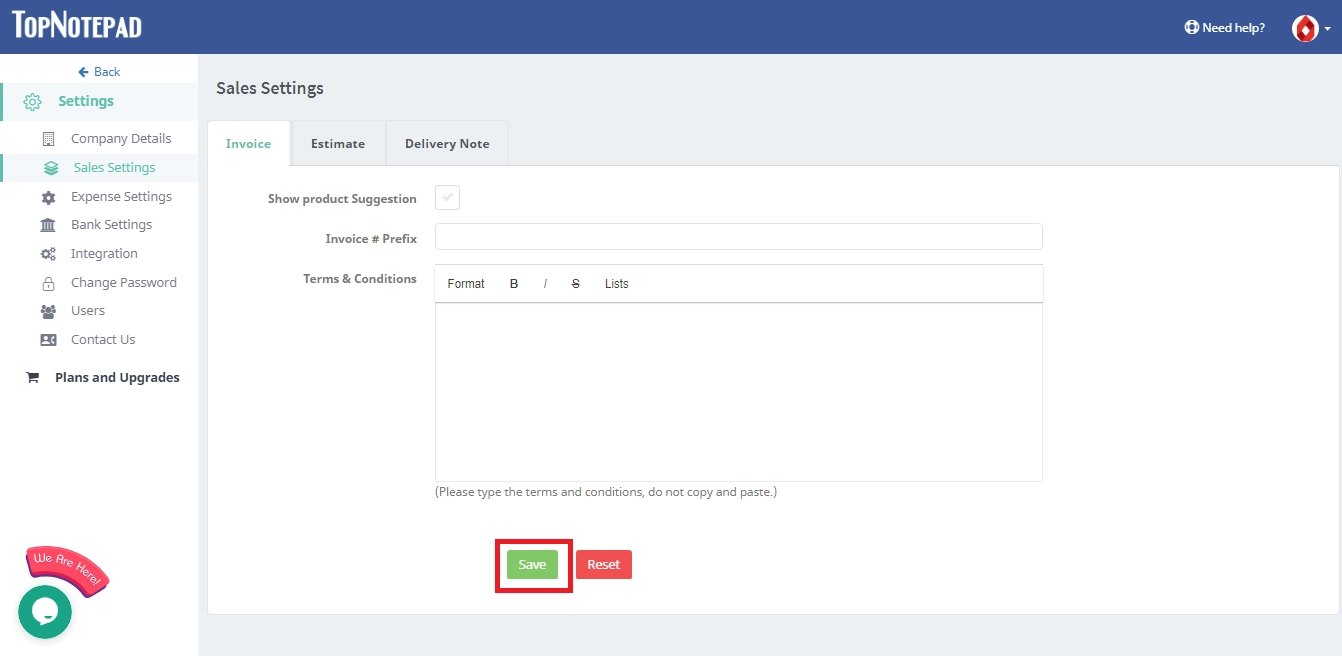The height and width of the screenshot is (656, 1342).
Task: Click the Contact Us card icon
Action: pyautogui.click(x=48, y=340)
